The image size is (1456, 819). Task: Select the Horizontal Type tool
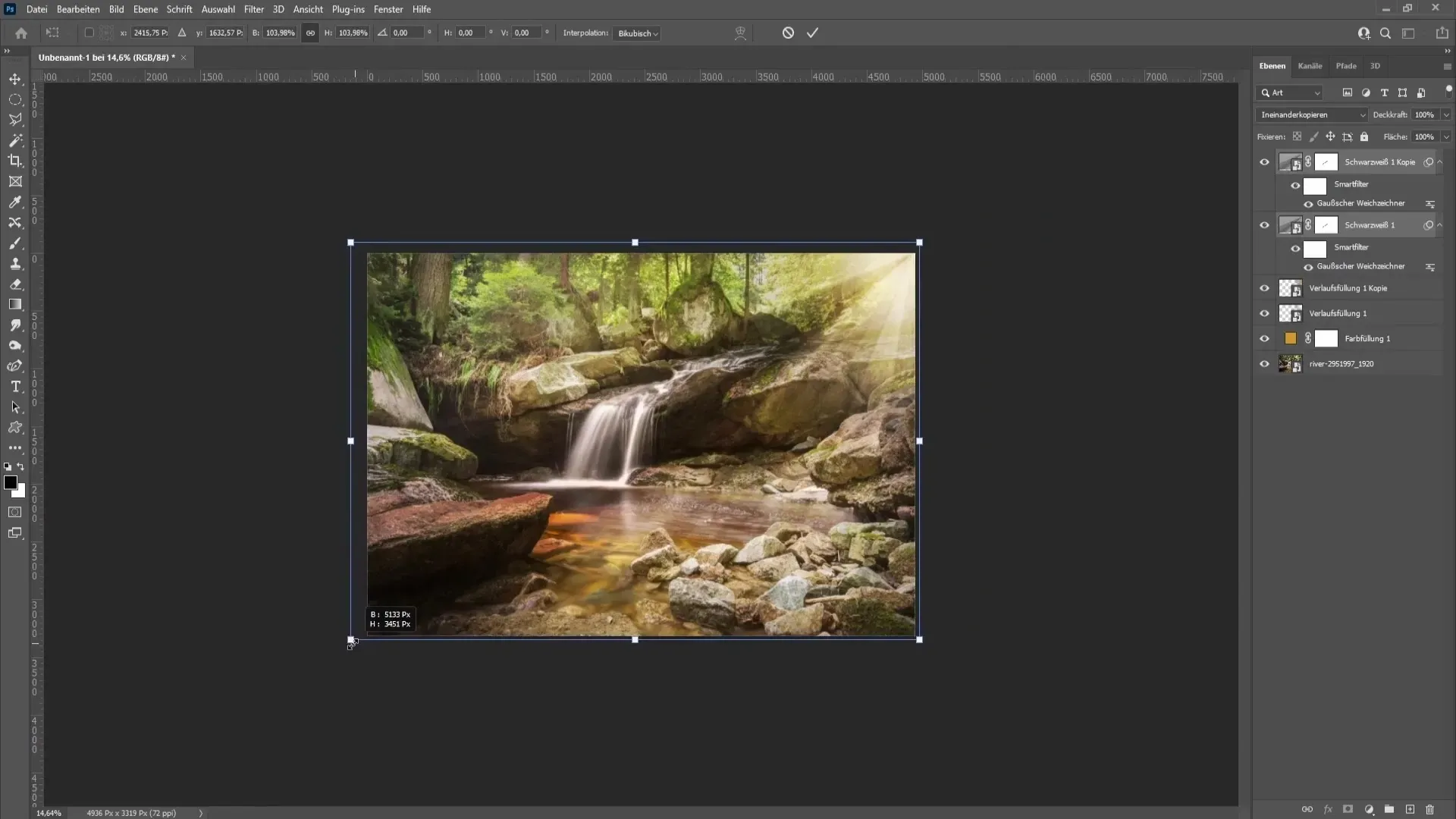coord(15,387)
